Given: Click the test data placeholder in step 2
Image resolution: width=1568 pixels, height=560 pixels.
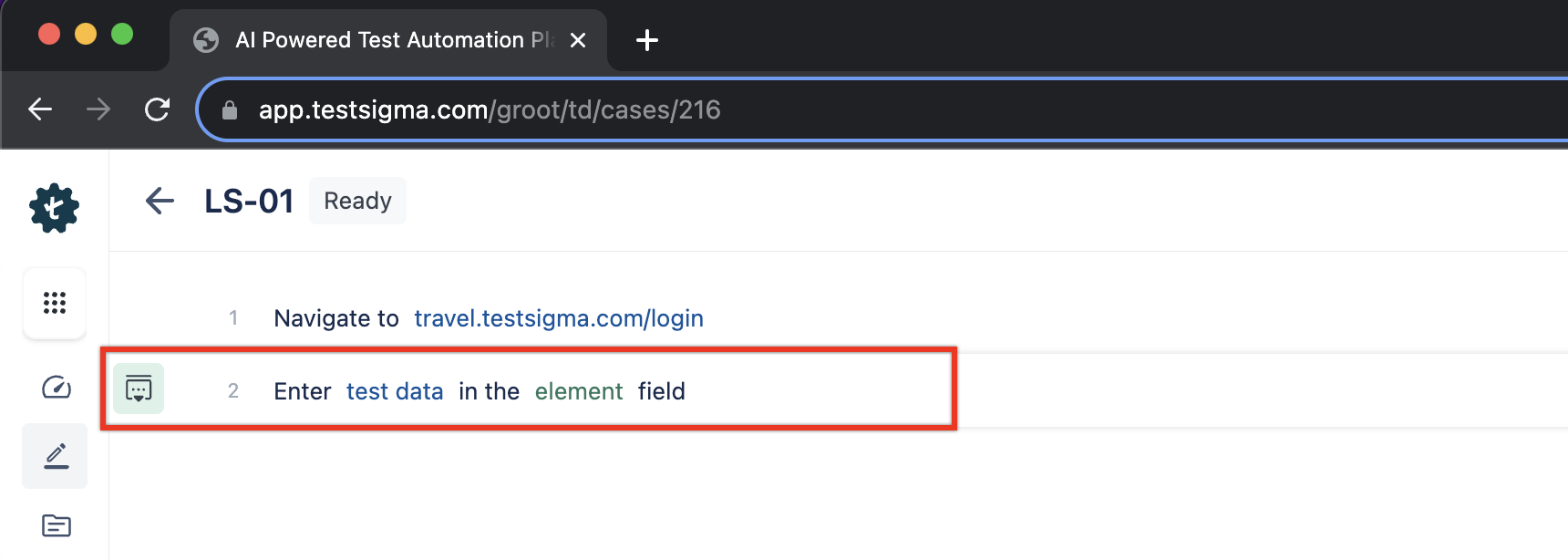Looking at the screenshot, I should [x=395, y=391].
